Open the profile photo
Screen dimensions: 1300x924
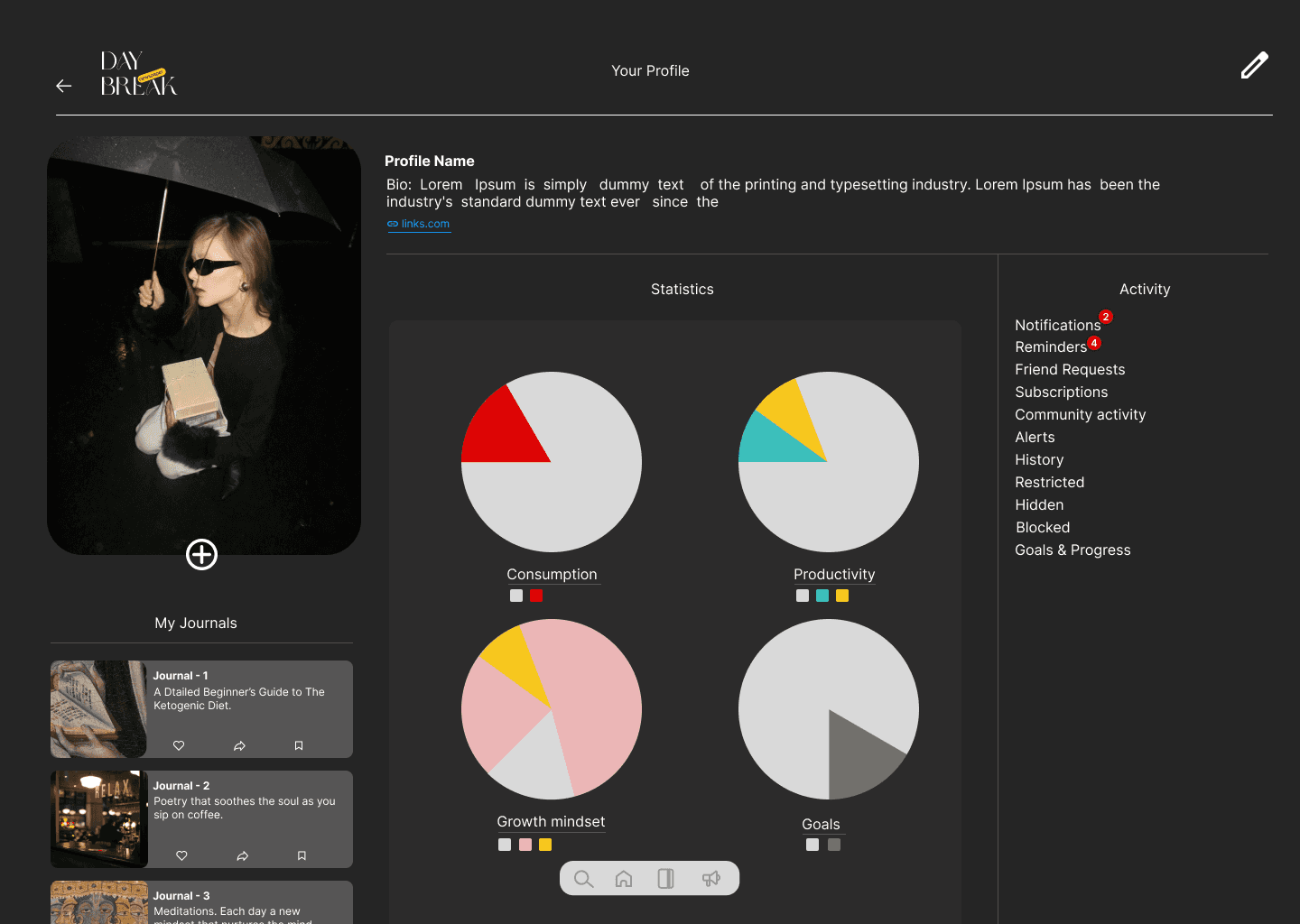click(x=204, y=346)
